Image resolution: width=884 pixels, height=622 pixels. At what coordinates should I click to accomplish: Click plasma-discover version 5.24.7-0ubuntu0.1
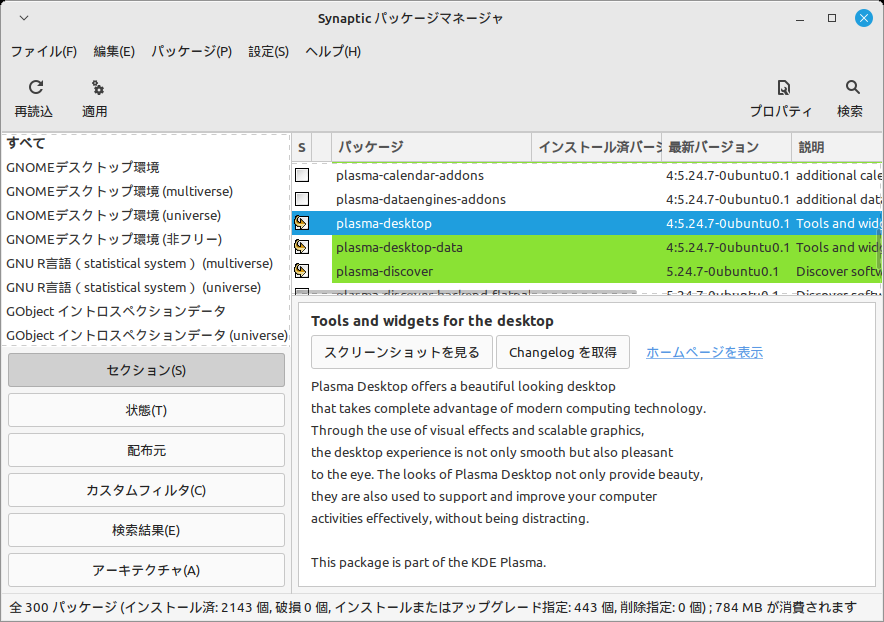(x=722, y=271)
